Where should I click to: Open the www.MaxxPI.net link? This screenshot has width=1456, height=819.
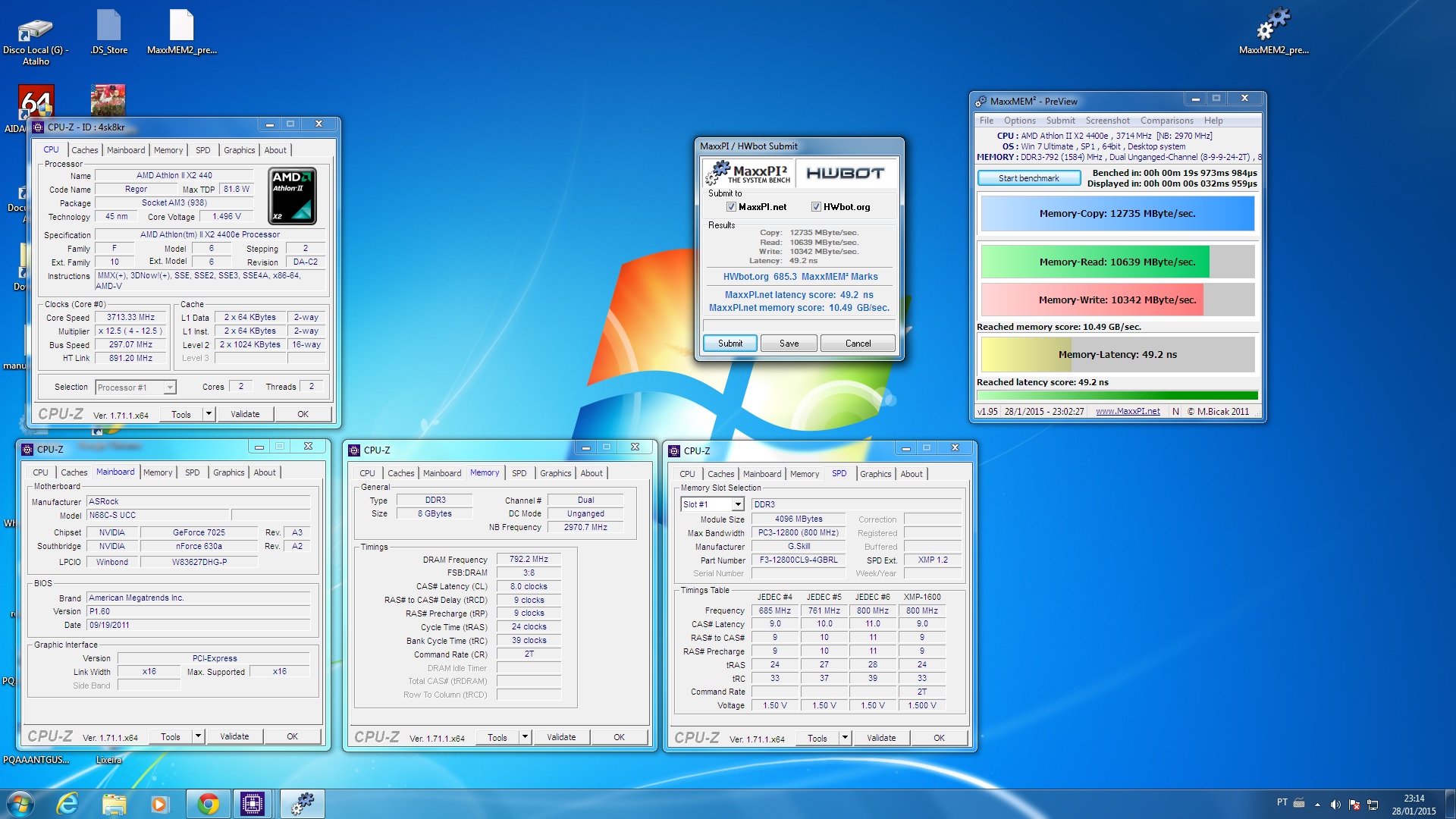click(x=1128, y=412)
